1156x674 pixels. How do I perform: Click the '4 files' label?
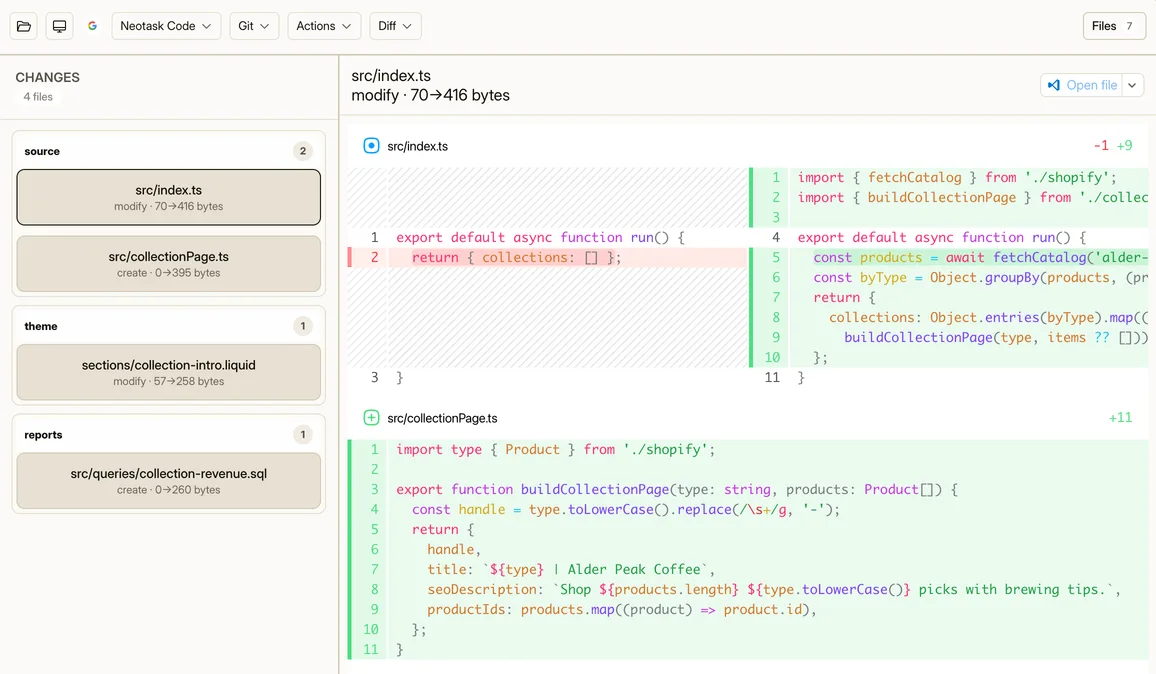[38, 97]
